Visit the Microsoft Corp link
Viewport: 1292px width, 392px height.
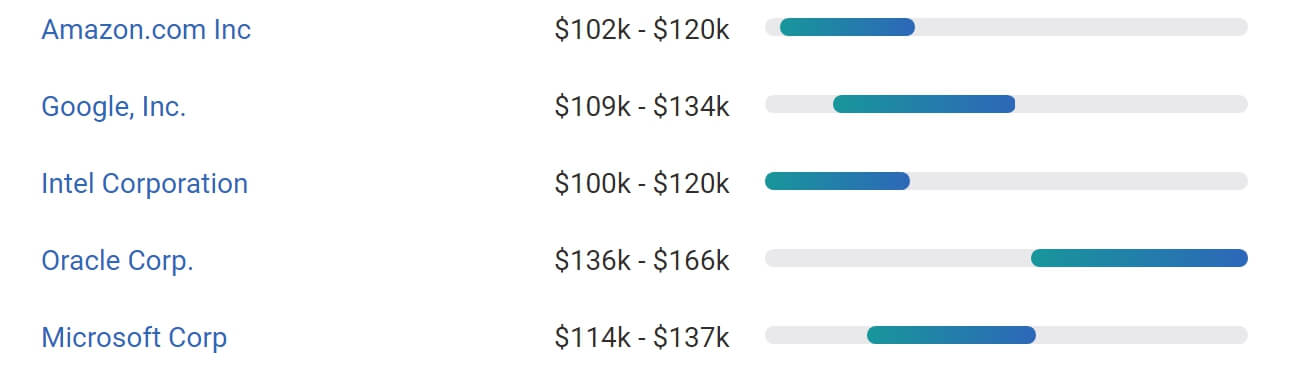click(134, 338)
